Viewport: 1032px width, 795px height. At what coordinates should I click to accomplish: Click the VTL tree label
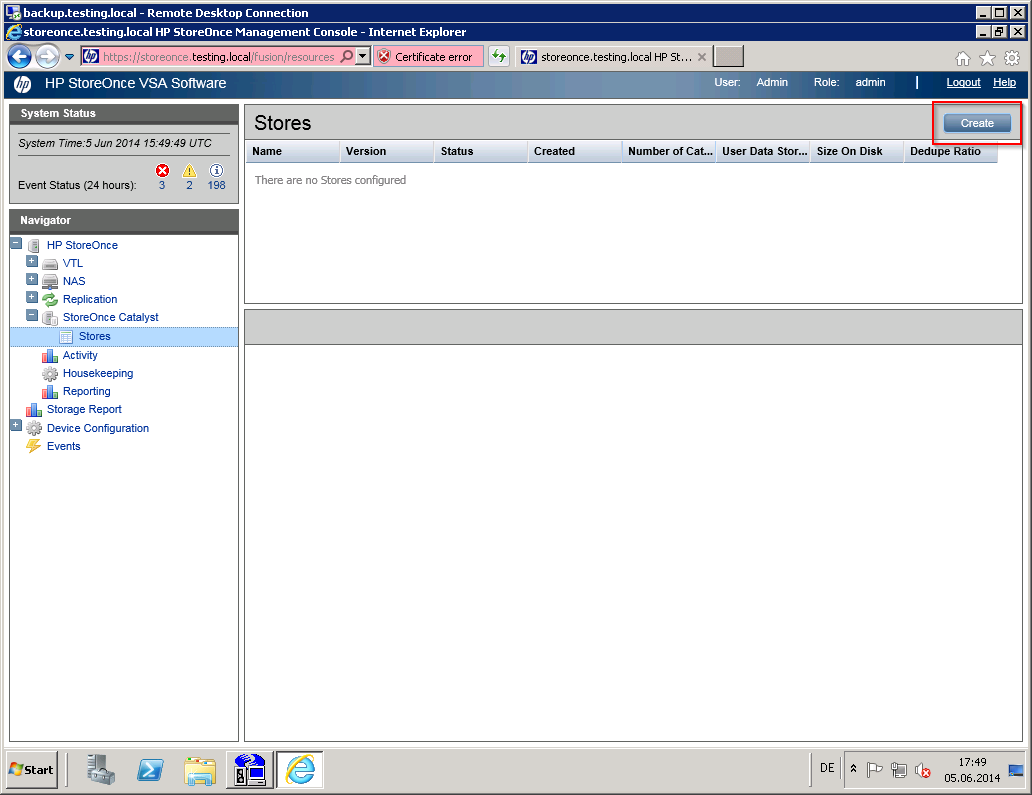[73, 263]
